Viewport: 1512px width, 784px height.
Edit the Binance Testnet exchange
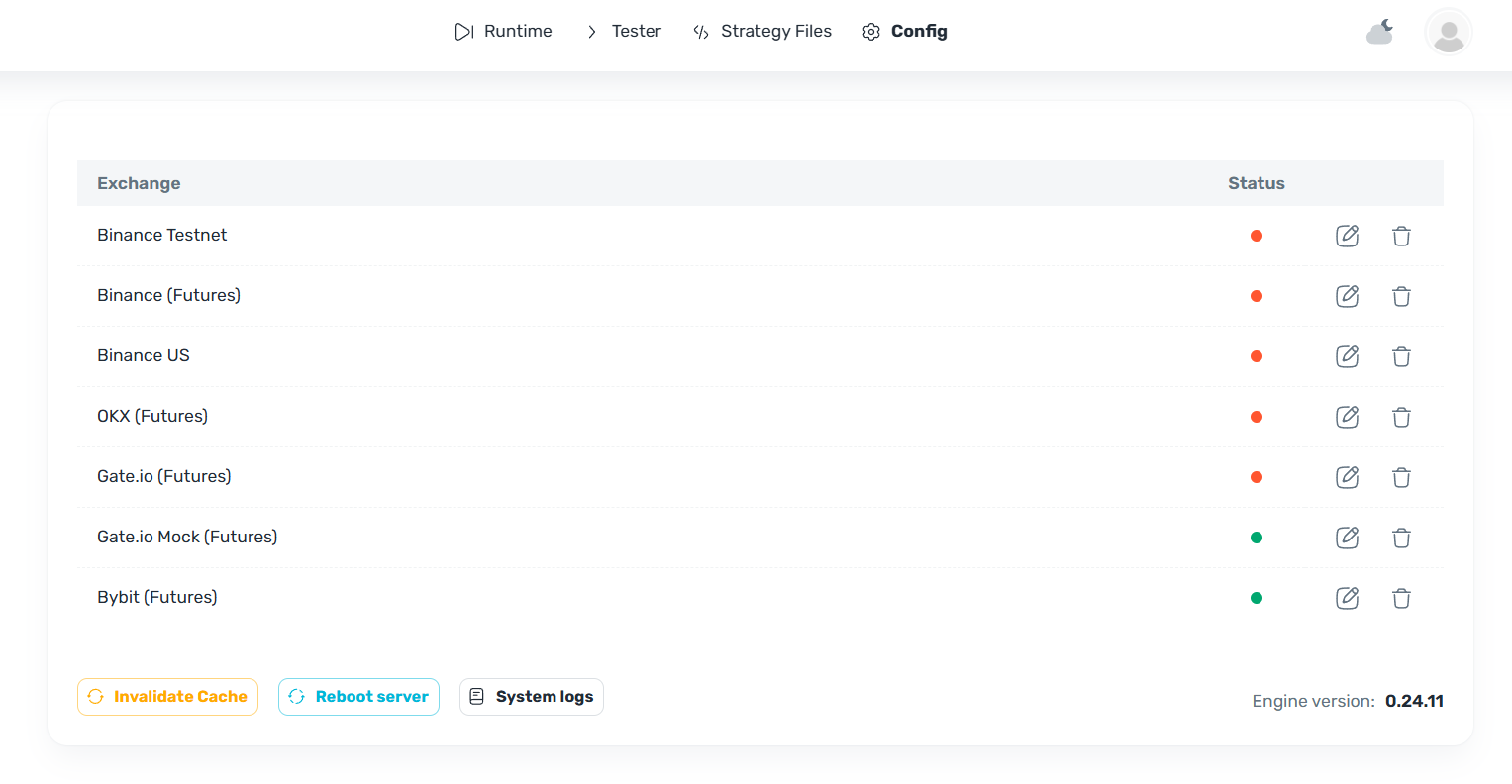pyautogui.click(x=1347, y=236)
